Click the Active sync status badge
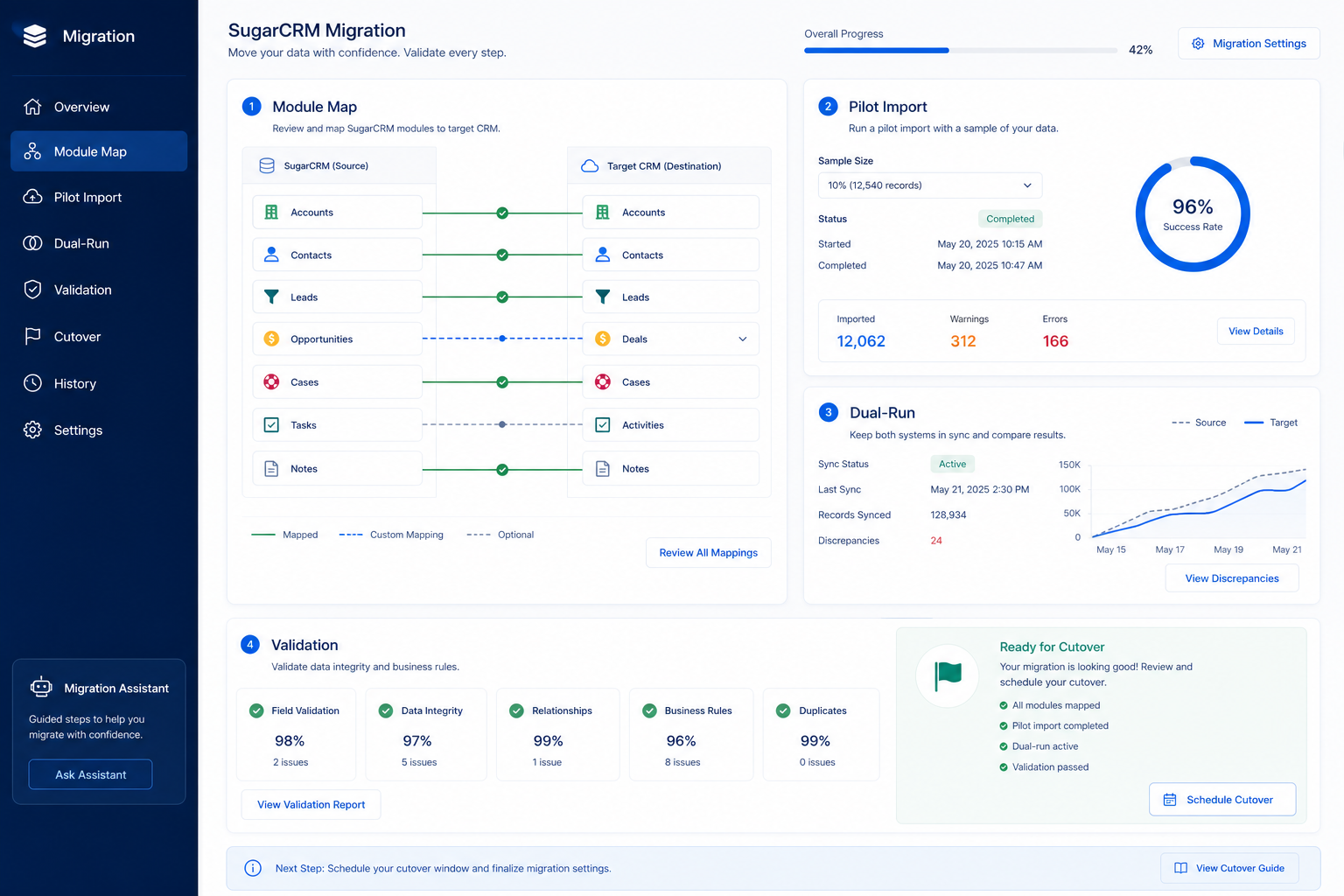The image size is (1344, 896). pos(952,464)
